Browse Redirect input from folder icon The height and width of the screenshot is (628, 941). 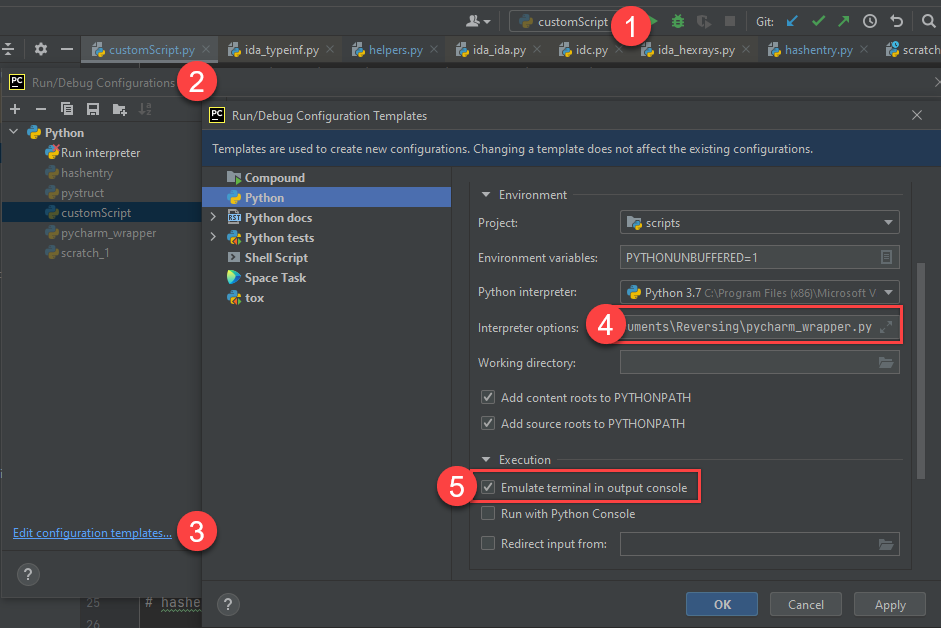886,544
